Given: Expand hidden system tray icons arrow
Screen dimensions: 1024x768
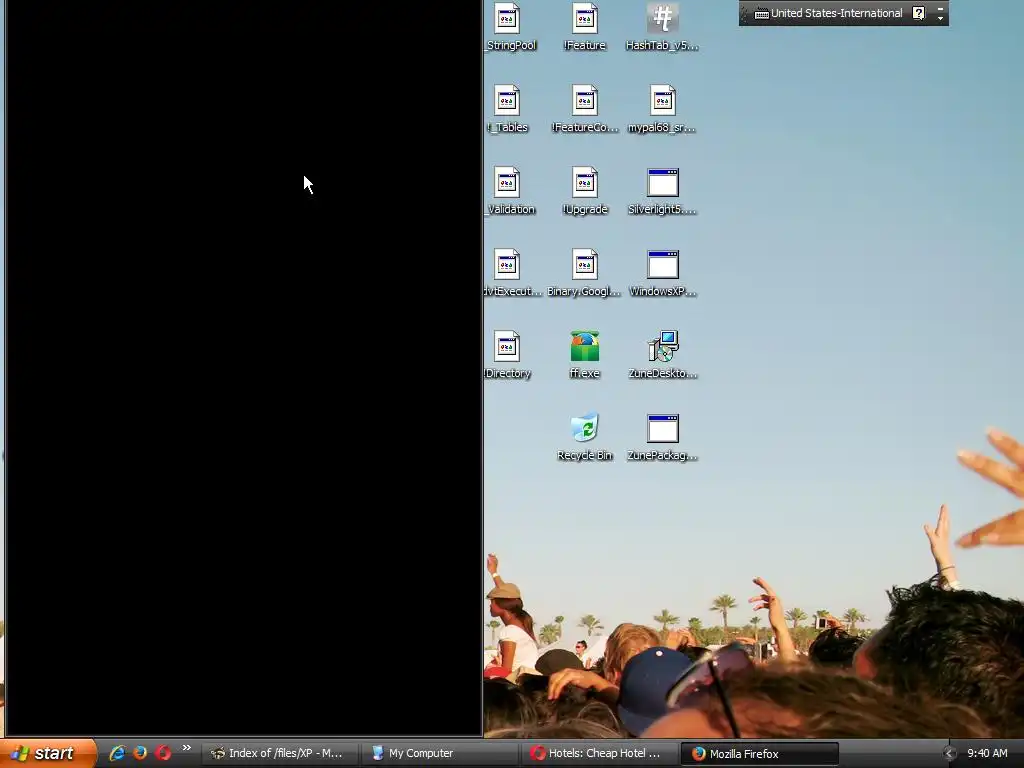Looking at the screenshot, I should coord(950,754).
